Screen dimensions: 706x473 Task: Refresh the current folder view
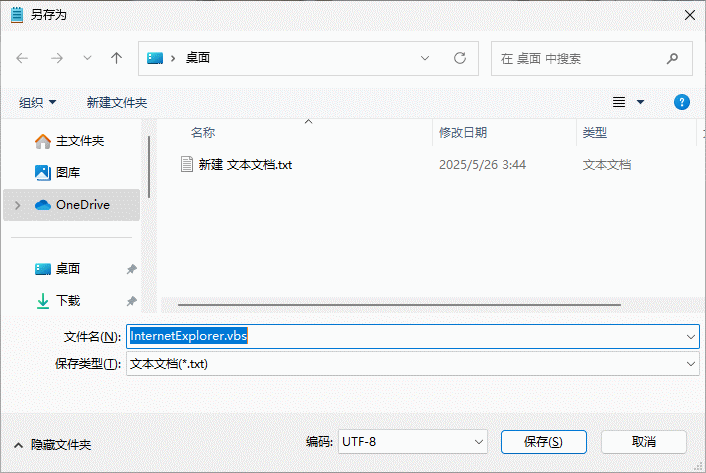coord(460,58)
